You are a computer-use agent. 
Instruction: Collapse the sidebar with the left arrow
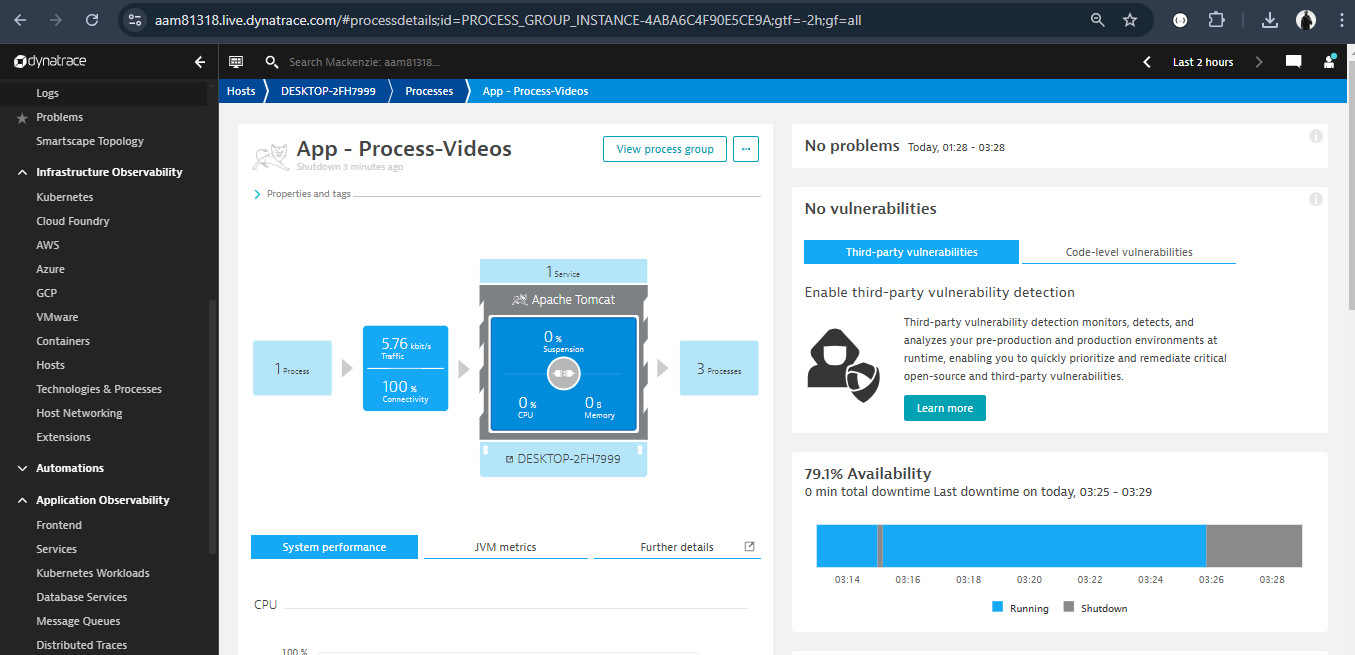tap(200, 62)
